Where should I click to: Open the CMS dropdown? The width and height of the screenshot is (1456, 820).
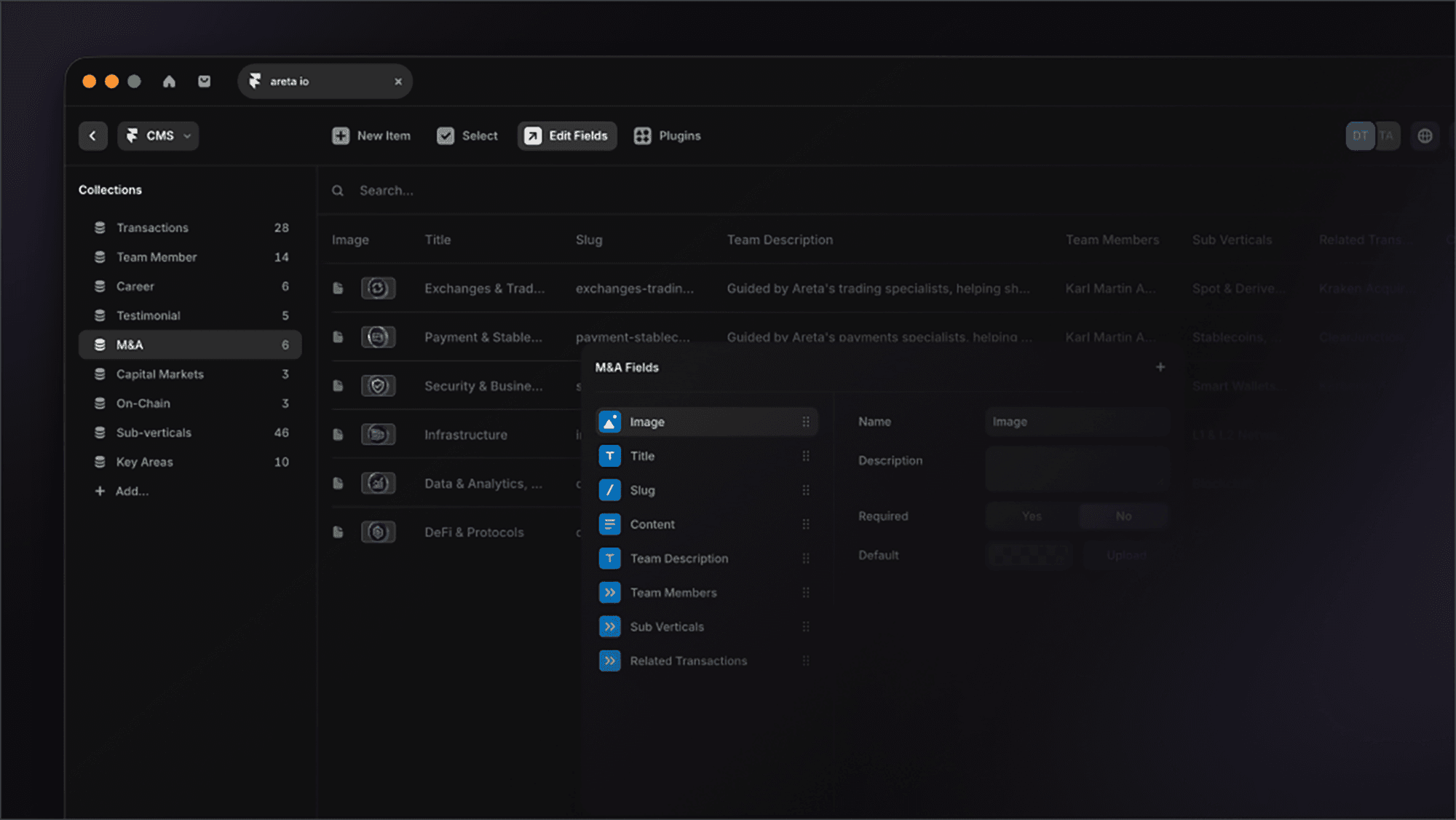(157, 135)
